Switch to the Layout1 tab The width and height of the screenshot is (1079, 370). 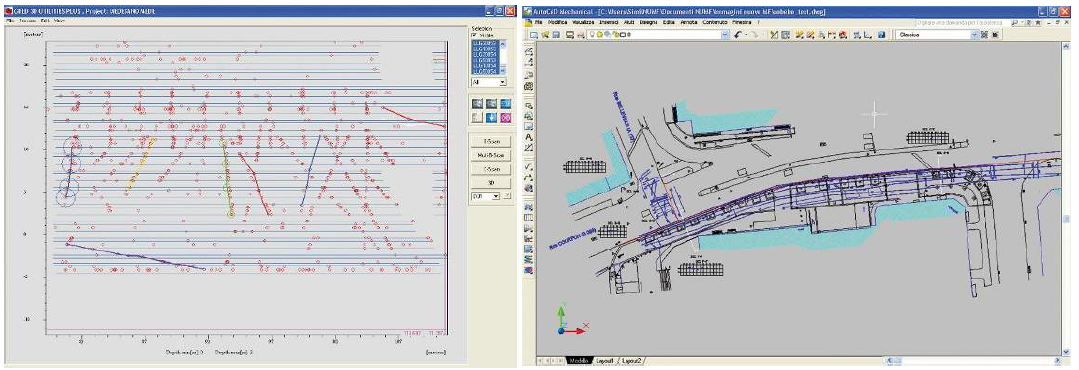click(x=606, y=360)
